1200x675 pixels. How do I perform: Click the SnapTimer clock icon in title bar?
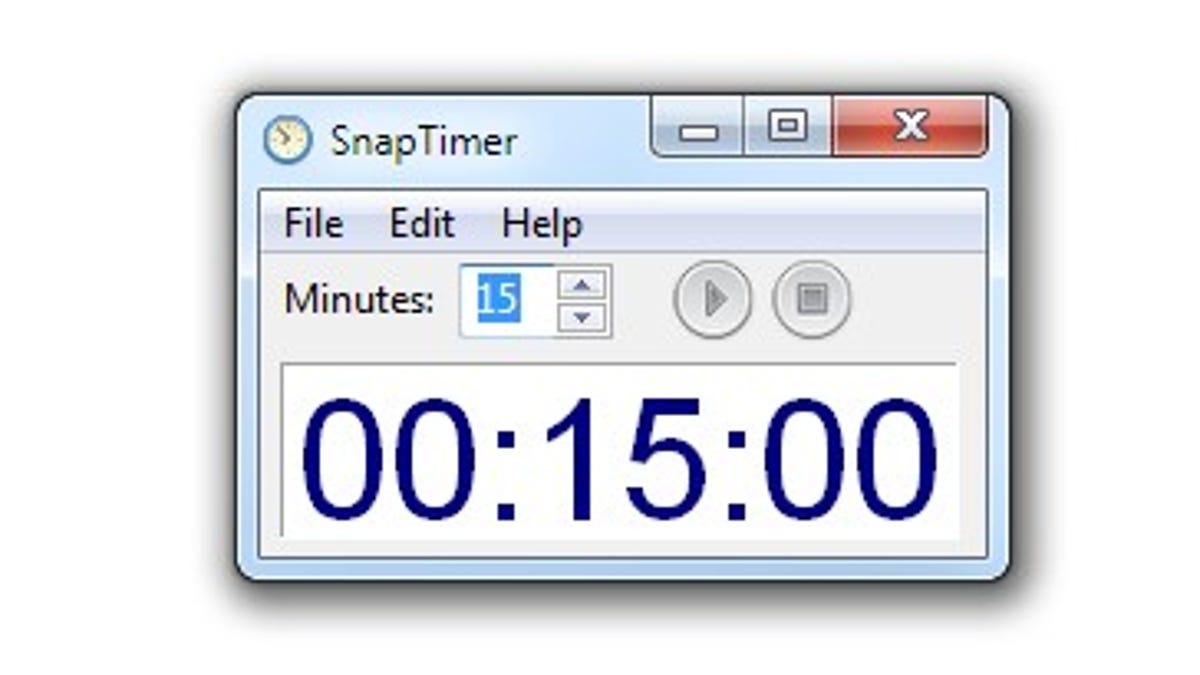click(288, 140)
